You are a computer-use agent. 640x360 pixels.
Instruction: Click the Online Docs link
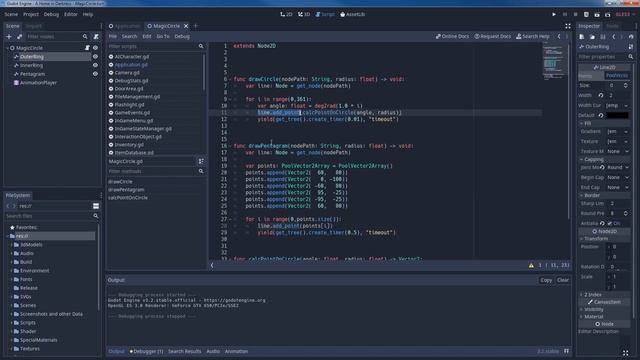452,37
